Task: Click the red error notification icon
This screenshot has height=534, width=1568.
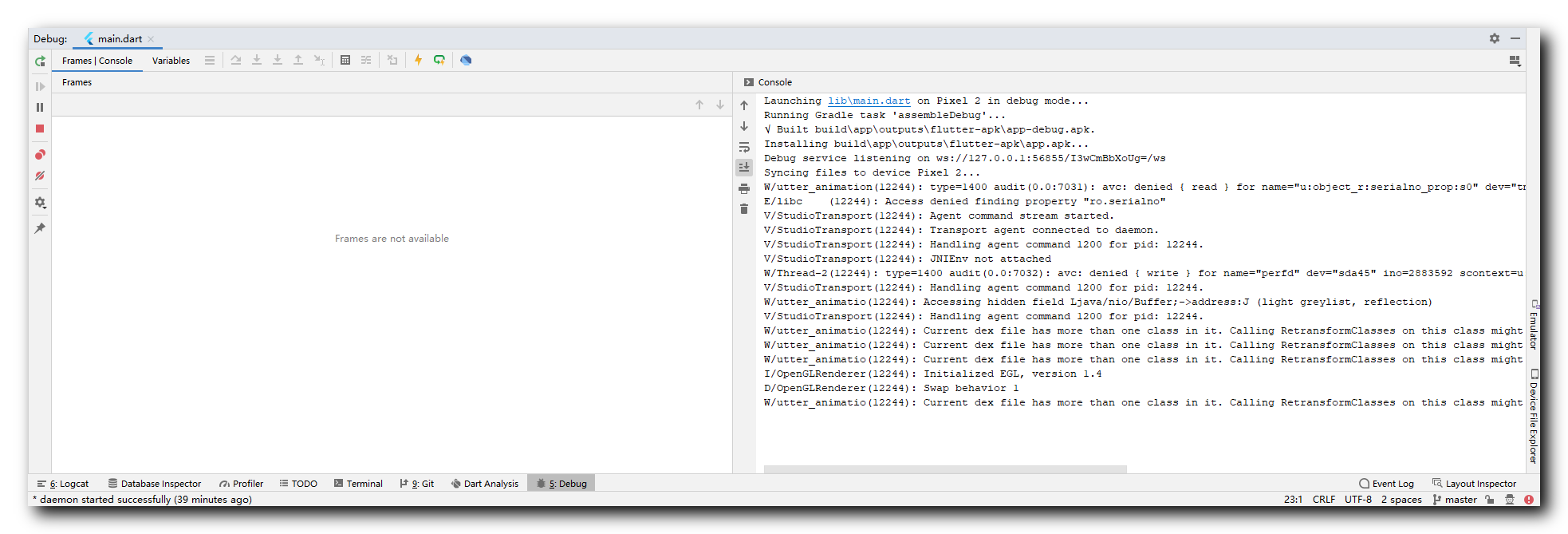Action: click(1529, 500)
